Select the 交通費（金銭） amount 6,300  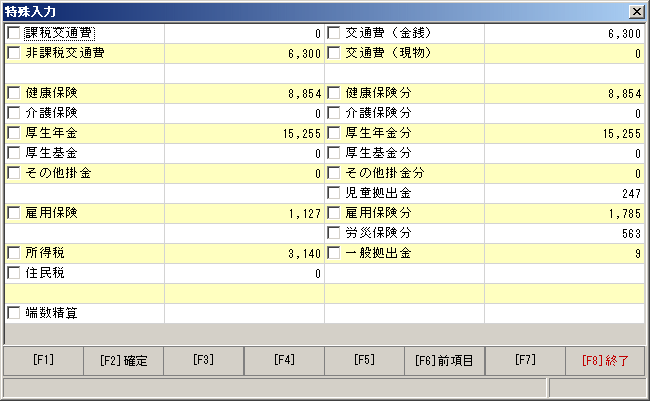[564, 33]
